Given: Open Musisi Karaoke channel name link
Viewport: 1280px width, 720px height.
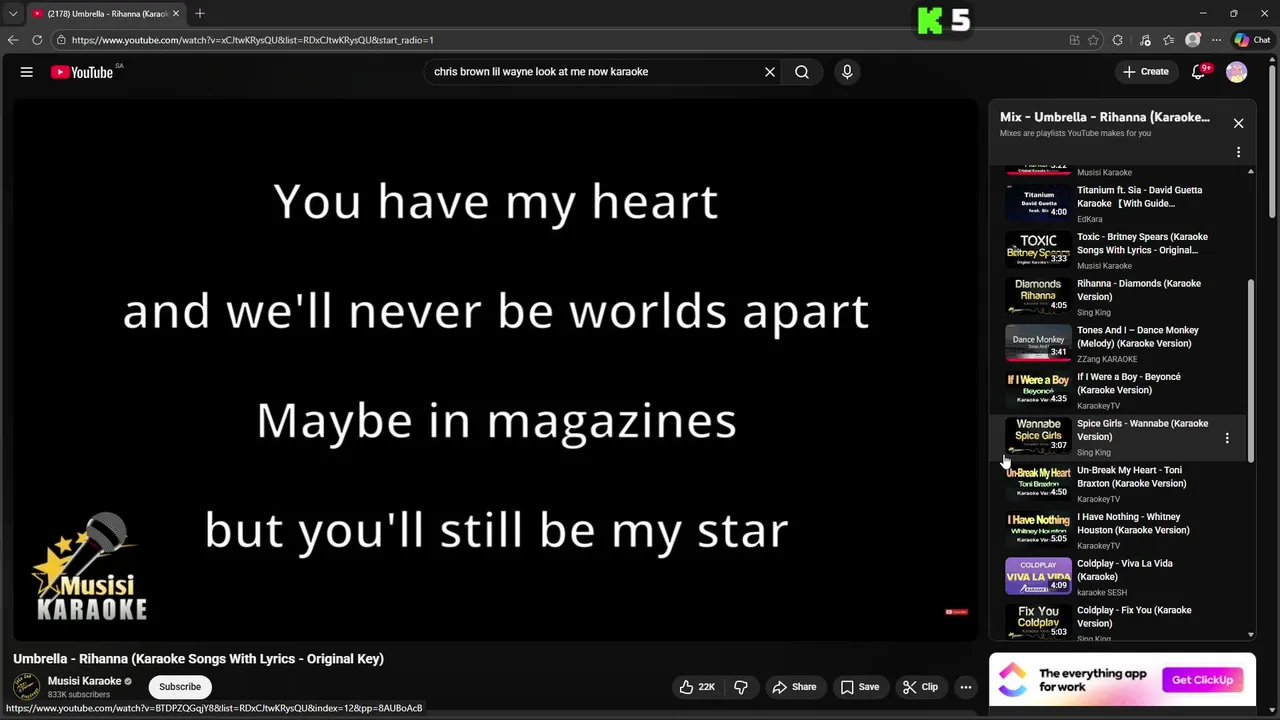Looking at the screenshot, I should point(84,681).
